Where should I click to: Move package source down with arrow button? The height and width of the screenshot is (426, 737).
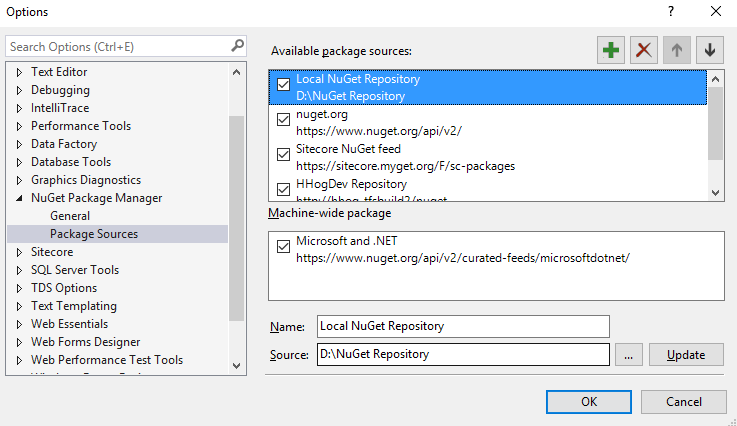[x=710, y=50]
